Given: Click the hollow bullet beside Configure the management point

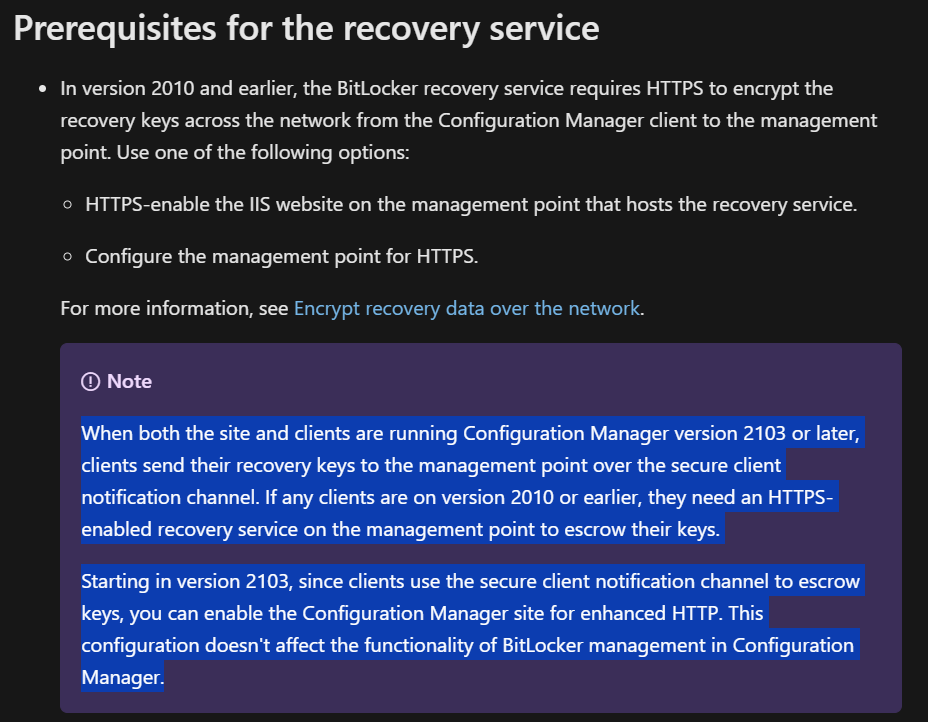Looking at the screenshot, I should (67, 257).
